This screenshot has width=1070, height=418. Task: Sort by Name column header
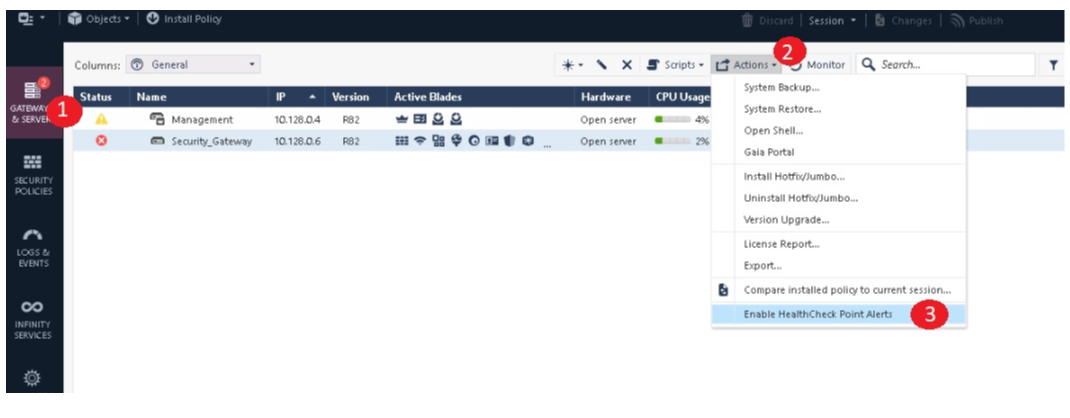[151, 98]
